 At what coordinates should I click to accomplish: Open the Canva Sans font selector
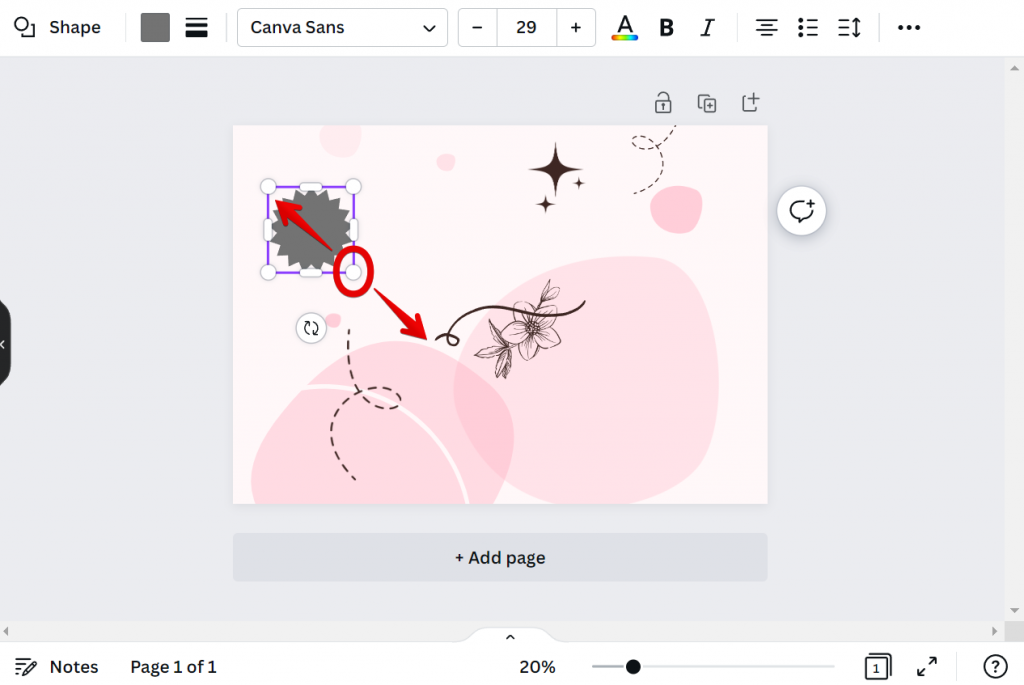point(342,27)
